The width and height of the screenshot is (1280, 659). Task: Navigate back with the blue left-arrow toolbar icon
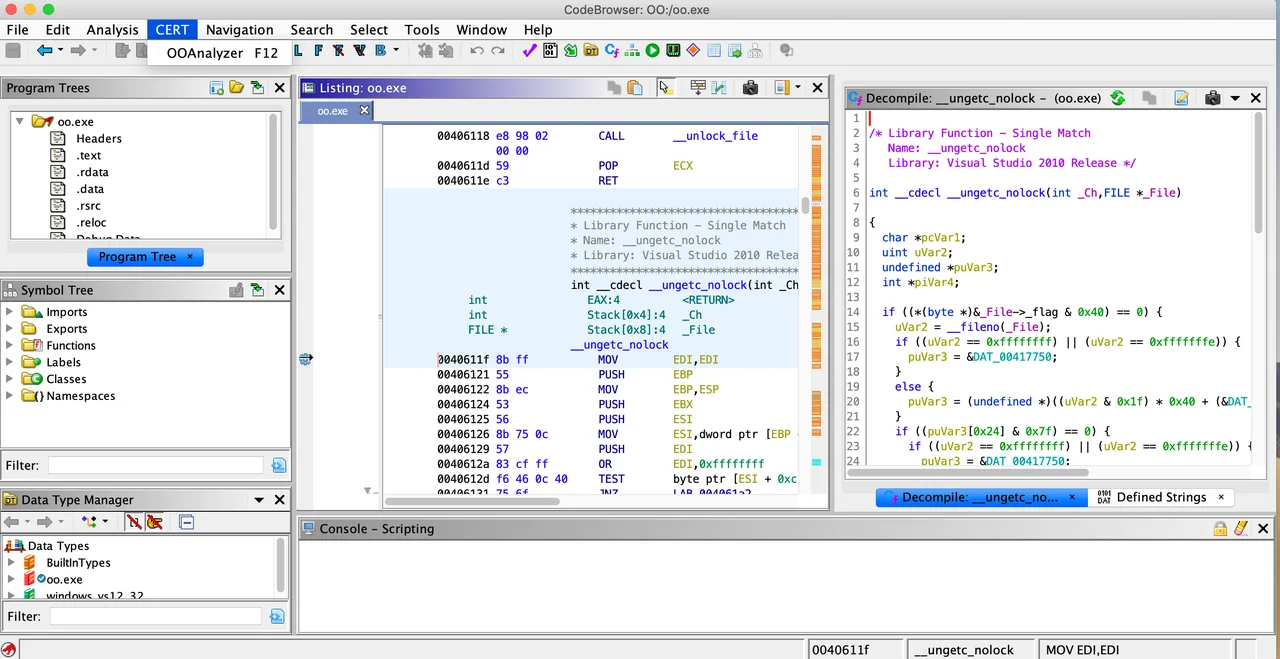(x=47, y=50)
